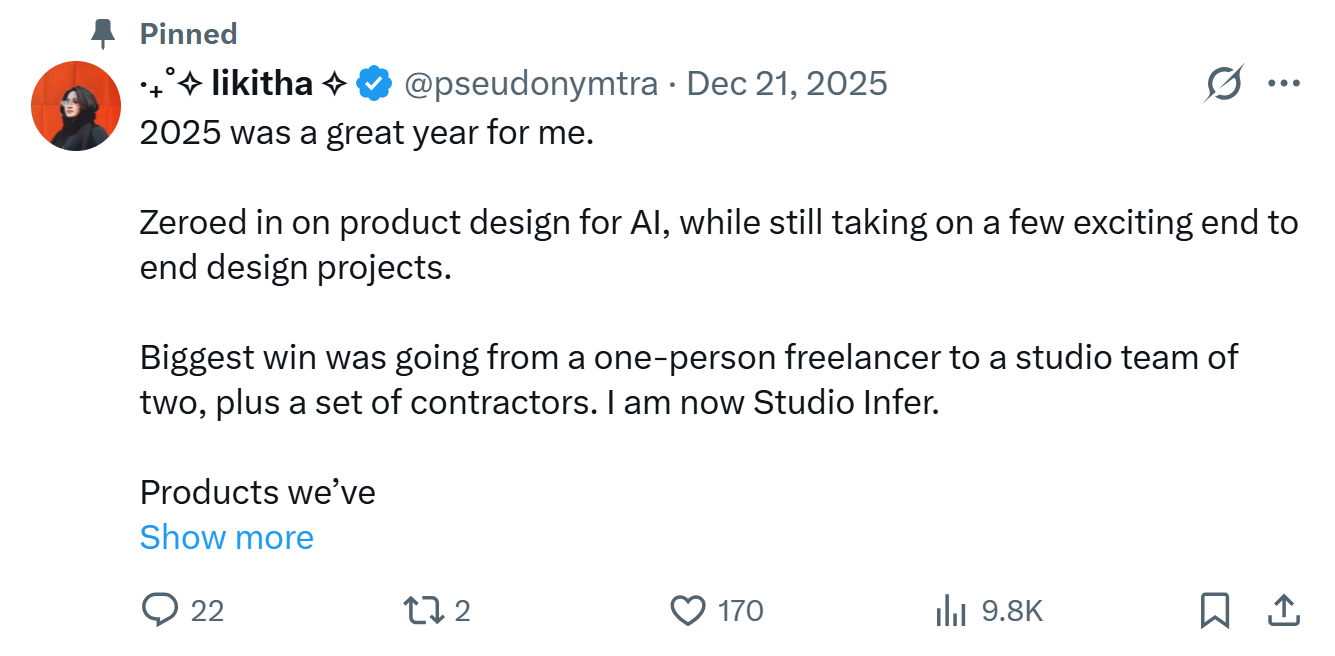Repost the tweet using the retweet icon
The width and height of the screenshot is (1335, 656).
[x=423, y=610]
